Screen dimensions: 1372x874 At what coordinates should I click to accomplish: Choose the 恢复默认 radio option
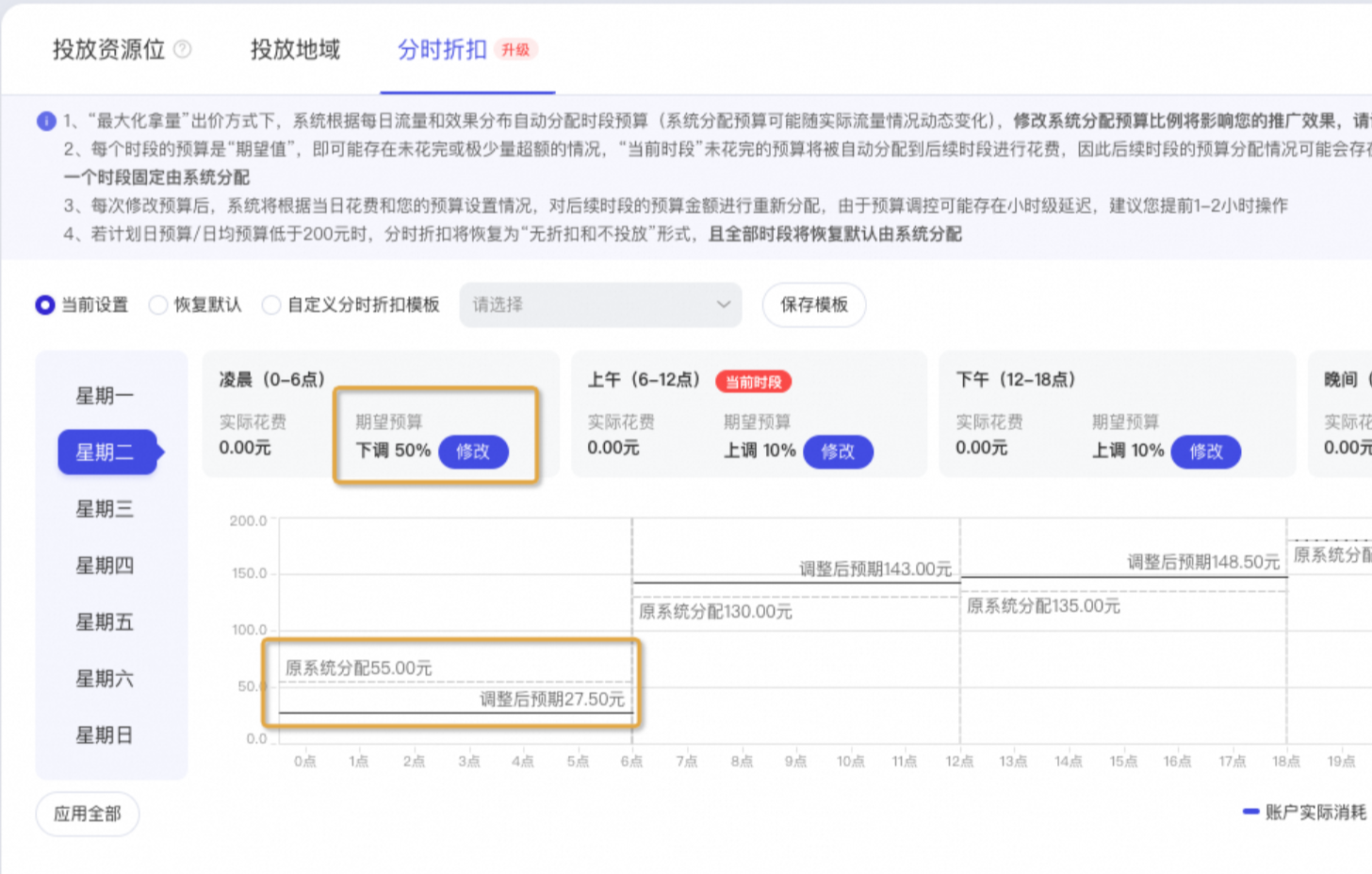[x=158, y=305]
